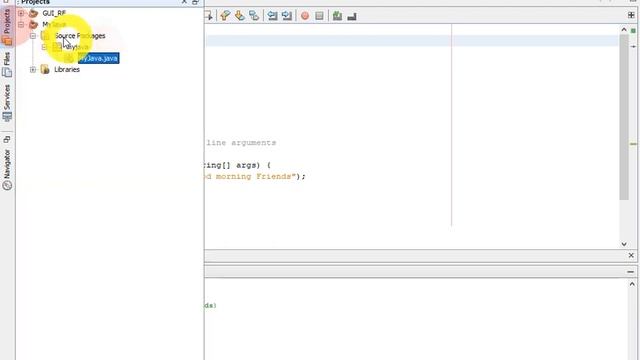Click the Libraries folder icon
The height and width of the screenshot is (360, 640).
(45, 69)
